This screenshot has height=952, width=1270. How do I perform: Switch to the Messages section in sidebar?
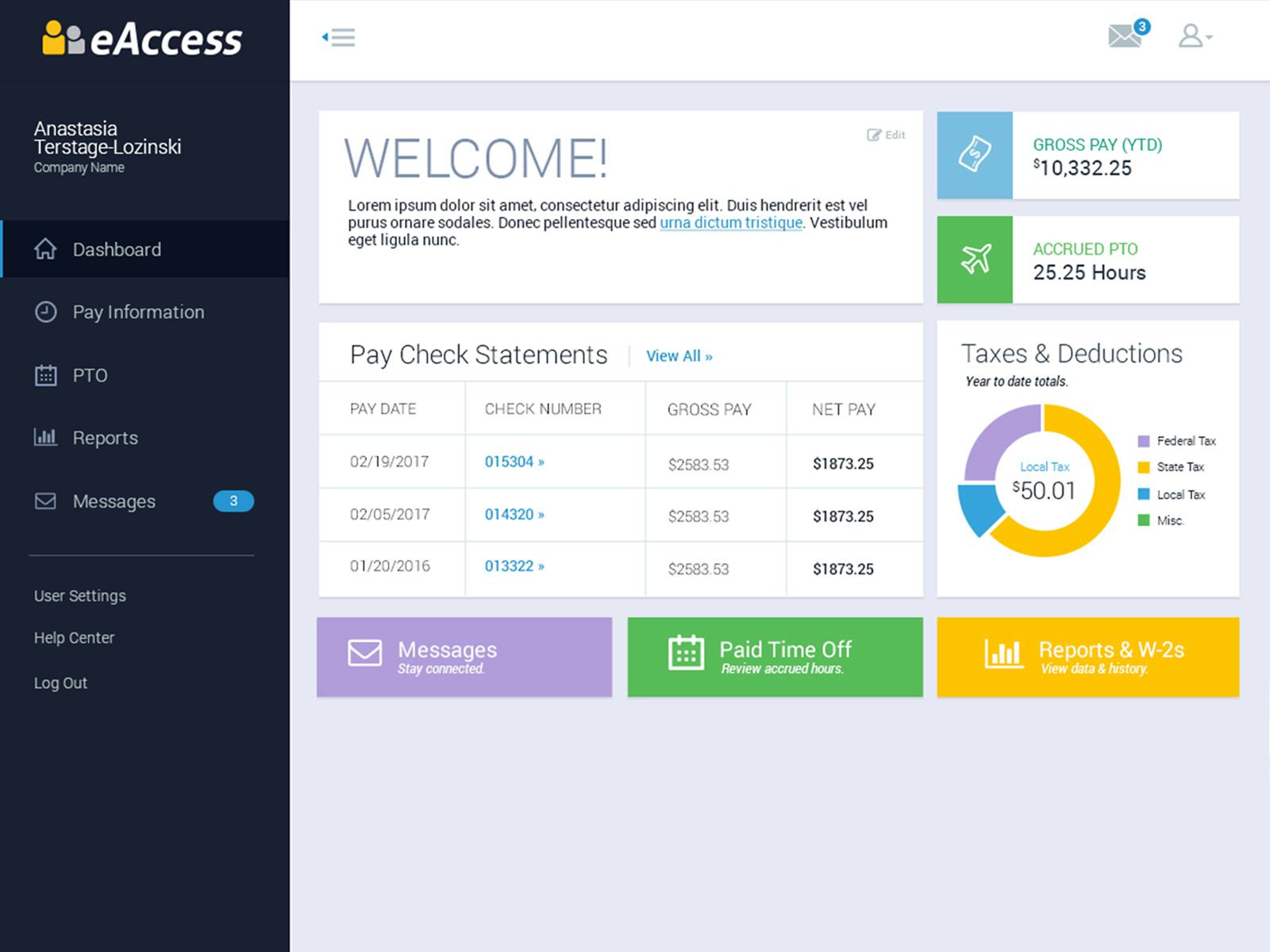(x=114, y=501)
